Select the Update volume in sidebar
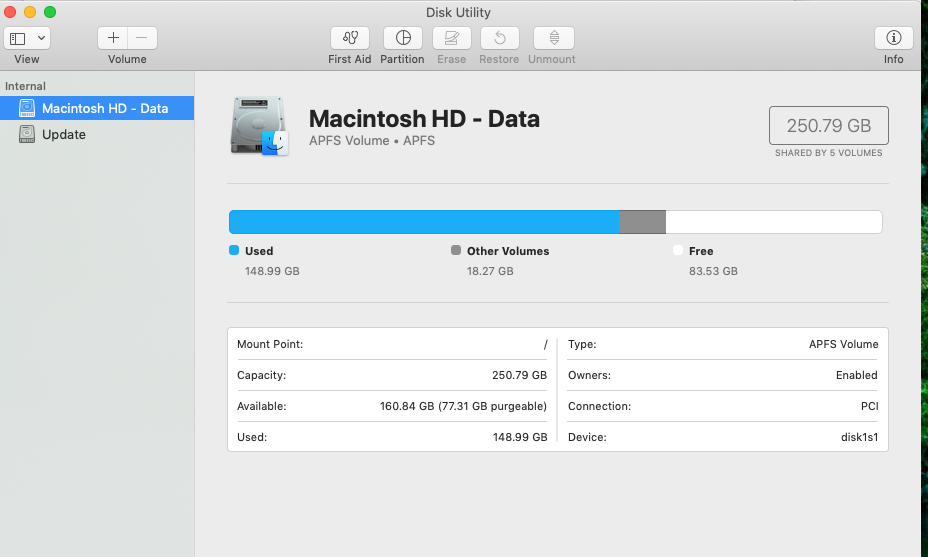The width and height of the screenshot is (928, 557). click(97, 134)
